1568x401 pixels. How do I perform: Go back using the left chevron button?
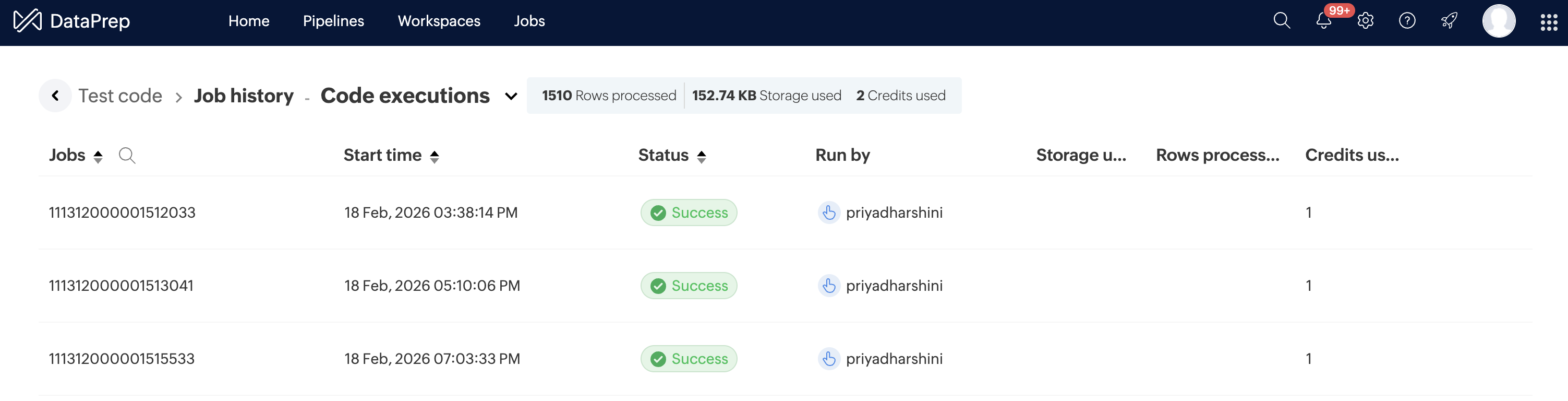click(55, 96)
